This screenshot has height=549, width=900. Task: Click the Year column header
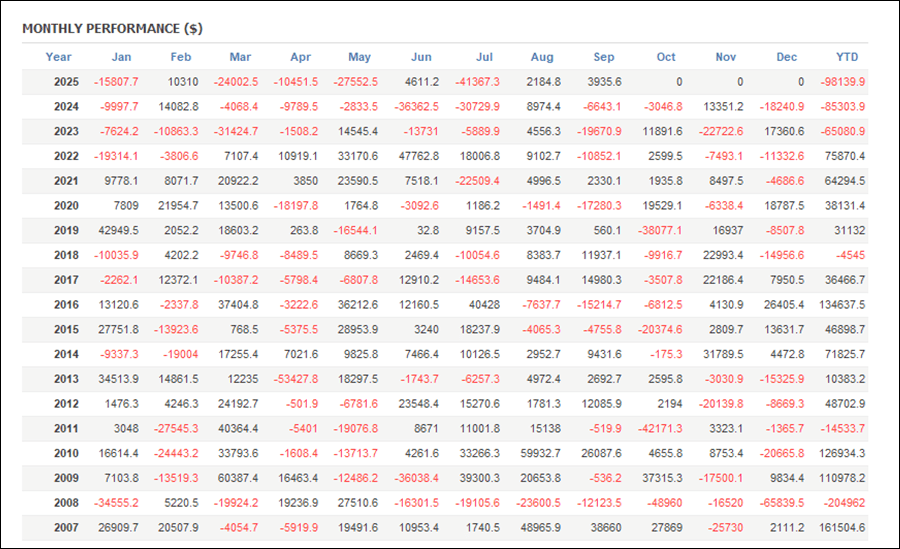coord(58,57)
